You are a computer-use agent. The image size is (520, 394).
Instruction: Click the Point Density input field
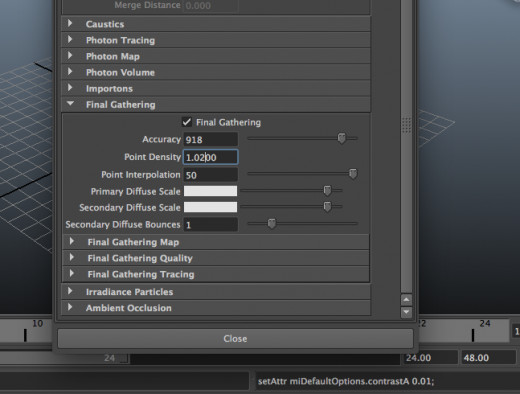click(211, 157)
